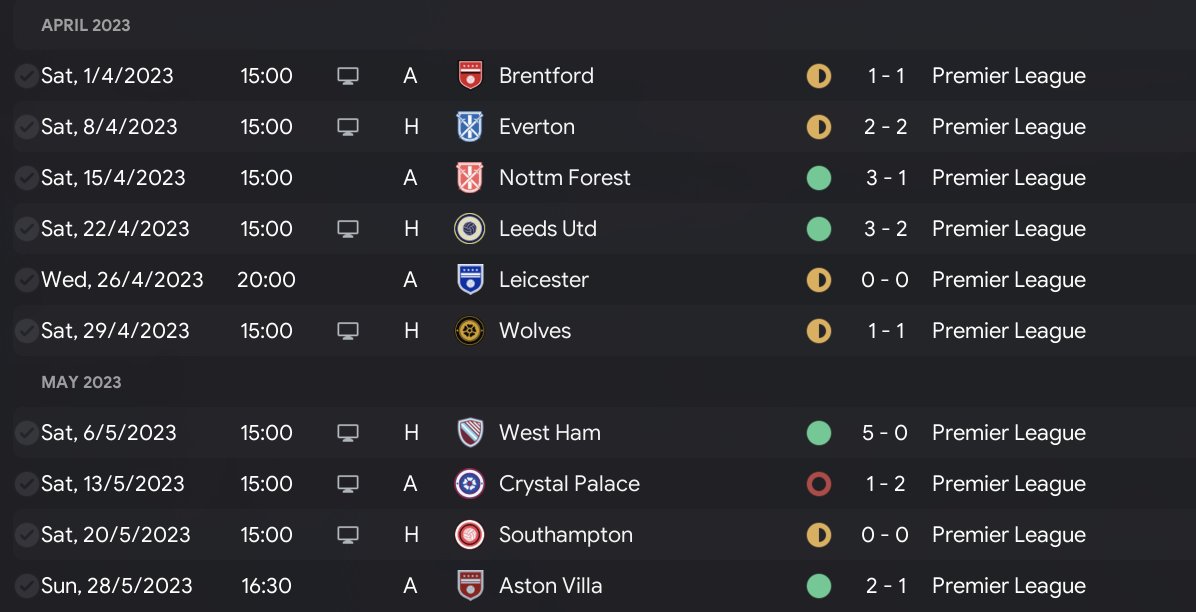The width and height of the screenshot is (1196, 612).
Task: Click Premier League label on Southampton row
Action: [x=1008, y=535]
